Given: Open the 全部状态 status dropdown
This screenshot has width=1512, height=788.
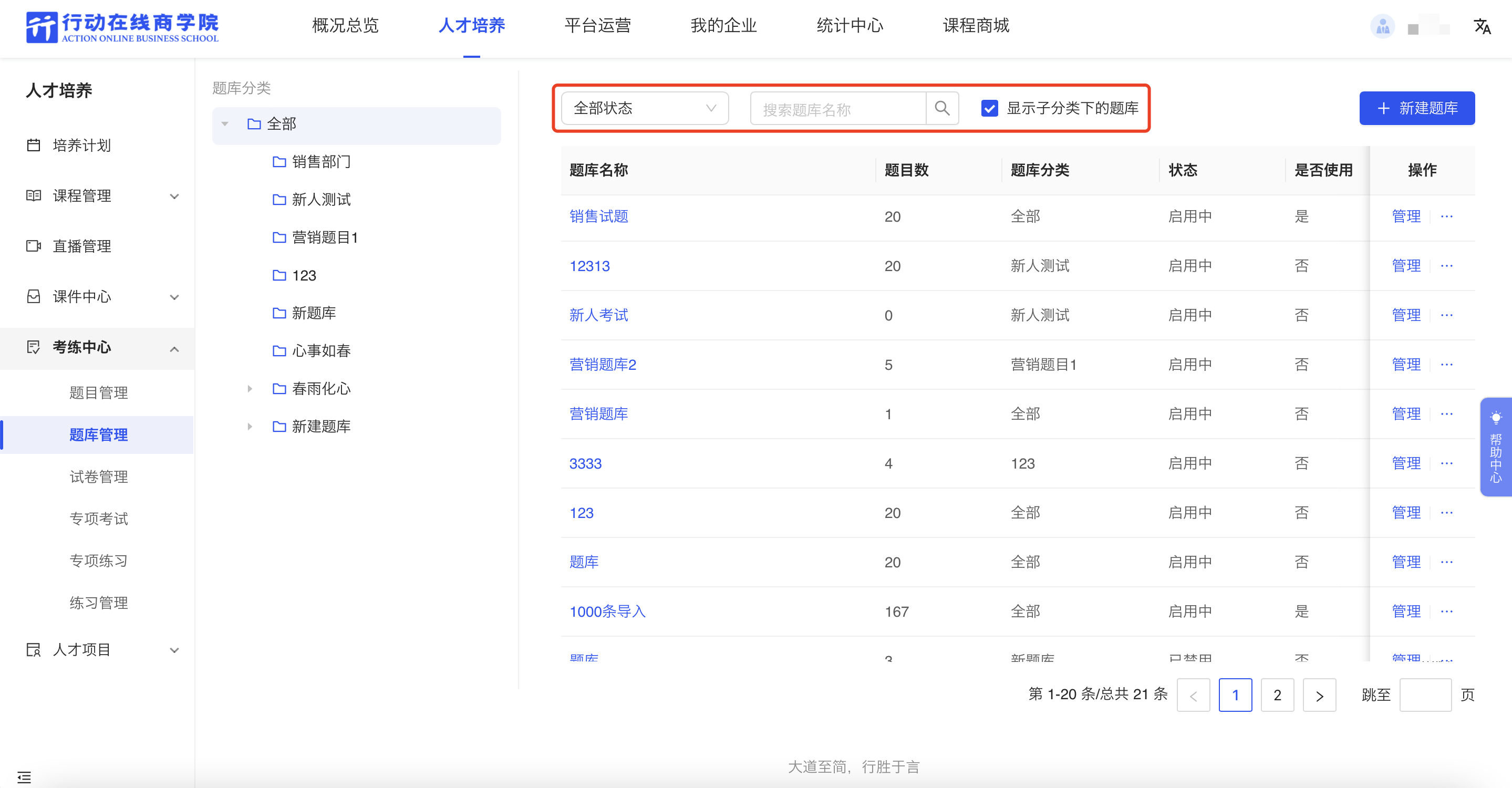Looking at the screenshot, I should [x=645, y=108].
